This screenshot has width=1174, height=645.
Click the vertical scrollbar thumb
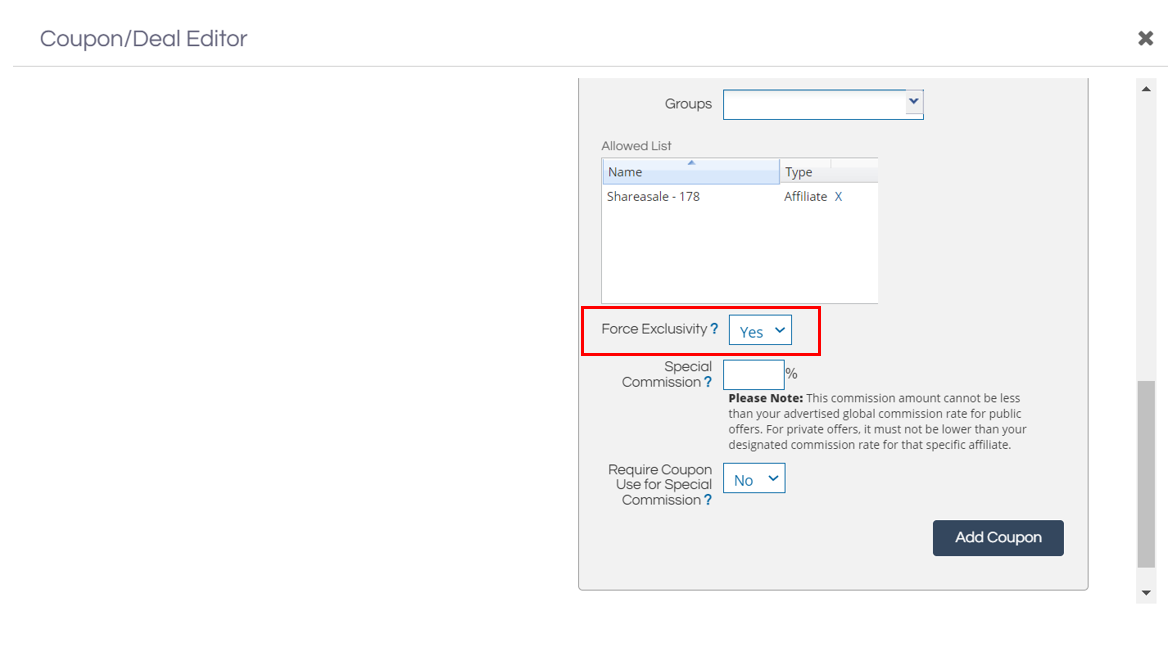(x=1146, y=472)
